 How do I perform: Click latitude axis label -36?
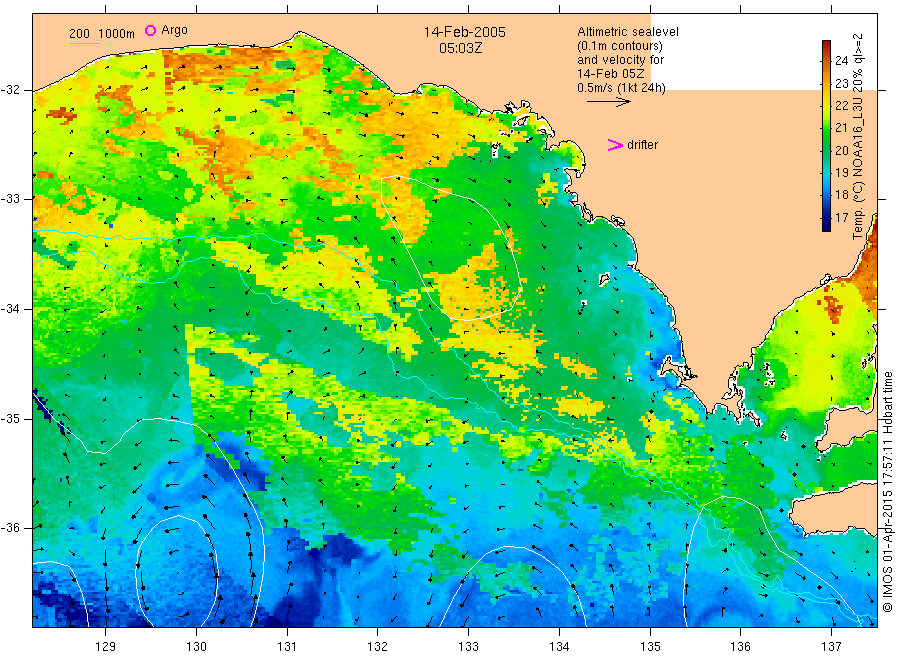pyautogui.click(x=10, y=527)
